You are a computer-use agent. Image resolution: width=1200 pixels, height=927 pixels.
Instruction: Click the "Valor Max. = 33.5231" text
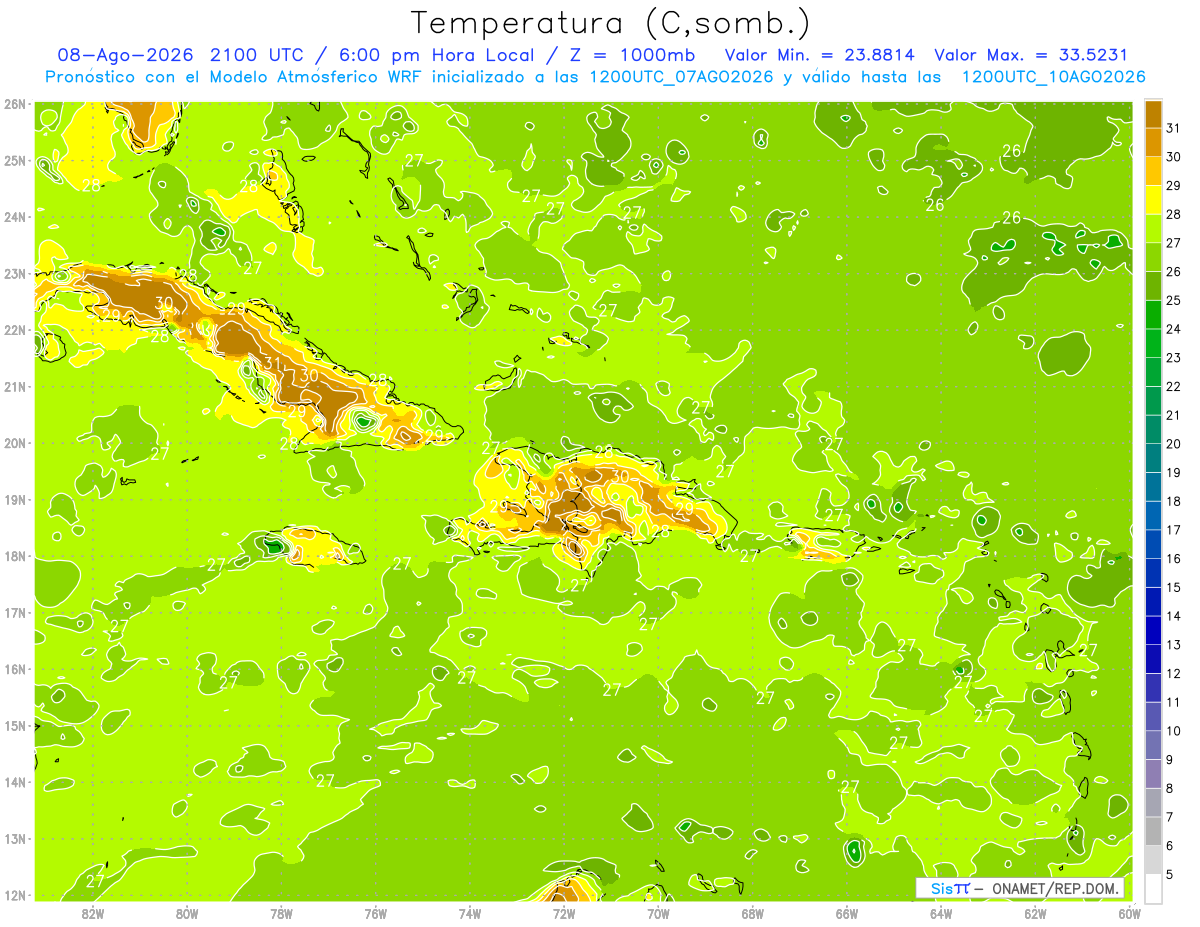1030,55
